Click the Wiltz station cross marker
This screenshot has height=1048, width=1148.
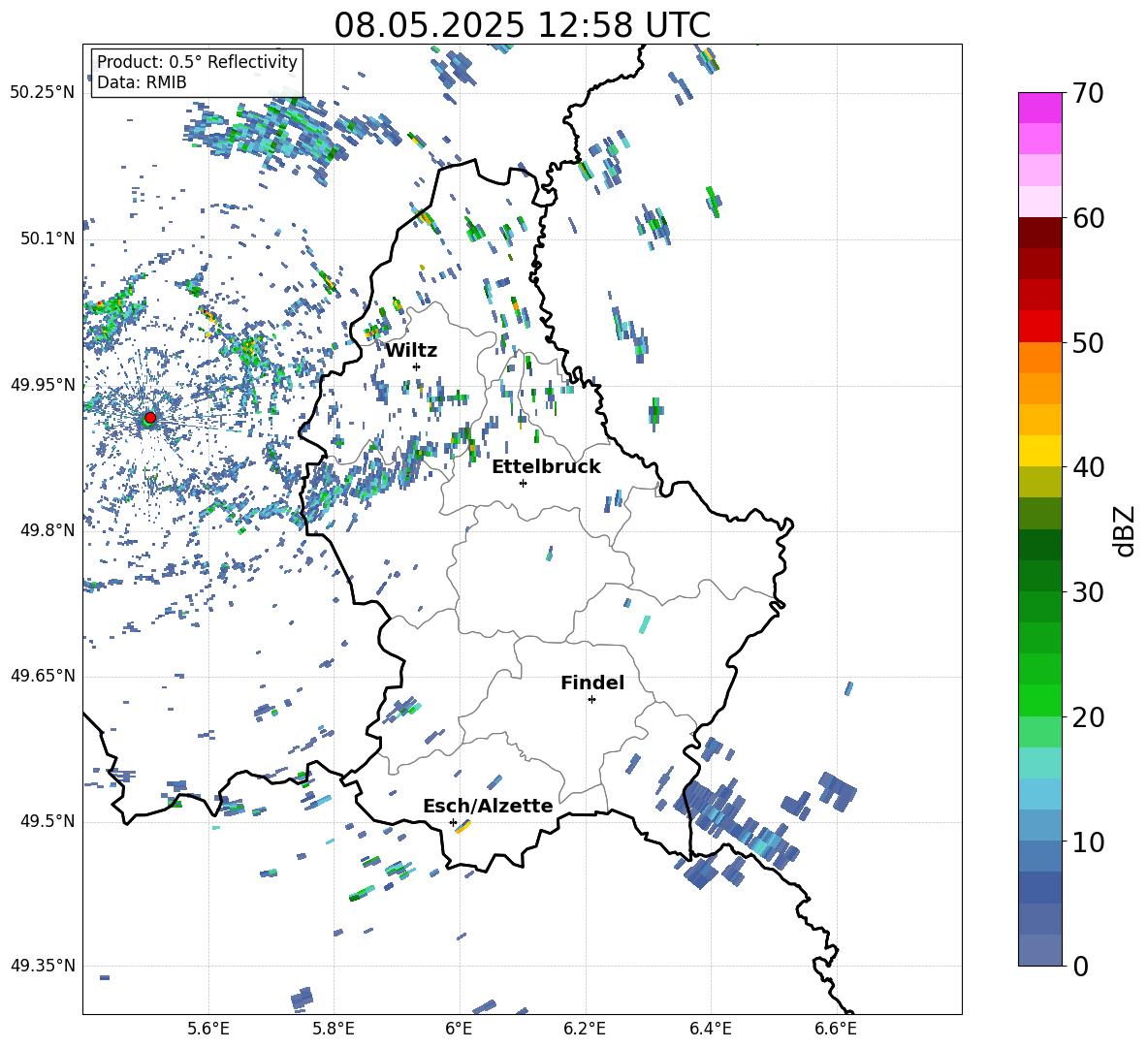tap(417, 366)
